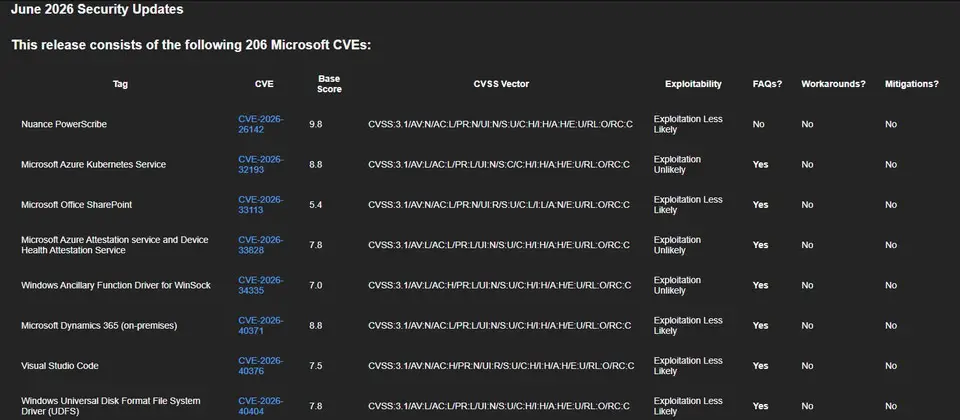Click the CVSS vector for Azure Kubernetes Service
The height and width of the screenshot is (420, 960).
click(x=499, y=165)
